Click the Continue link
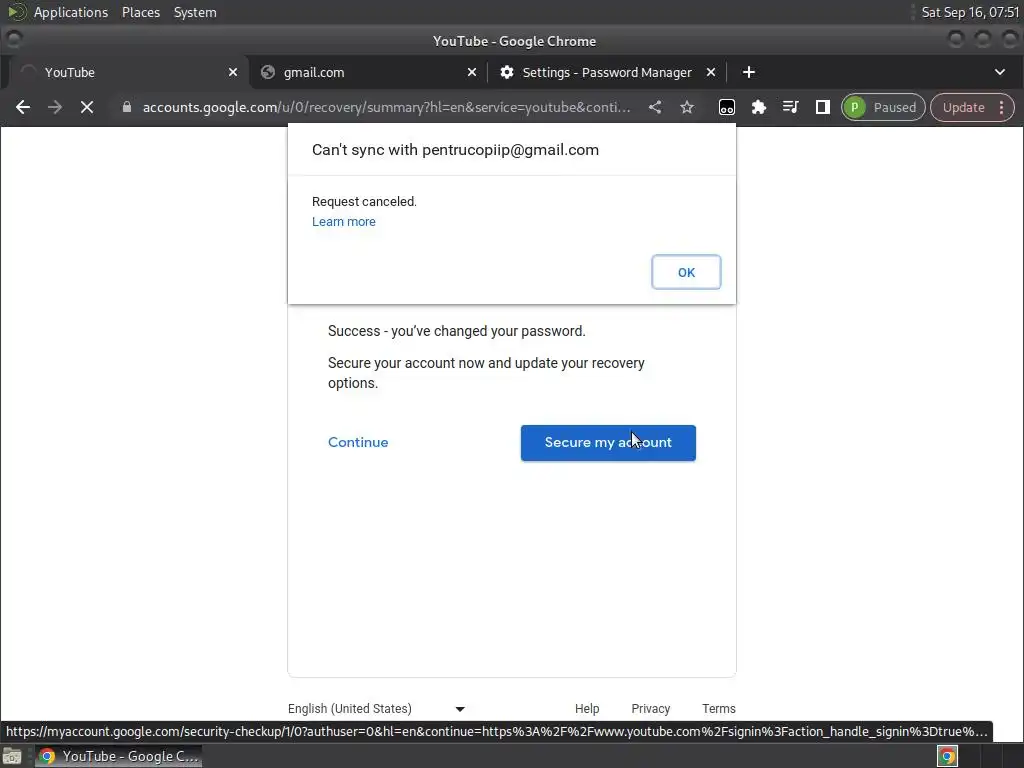 click(x=358, y=442)
